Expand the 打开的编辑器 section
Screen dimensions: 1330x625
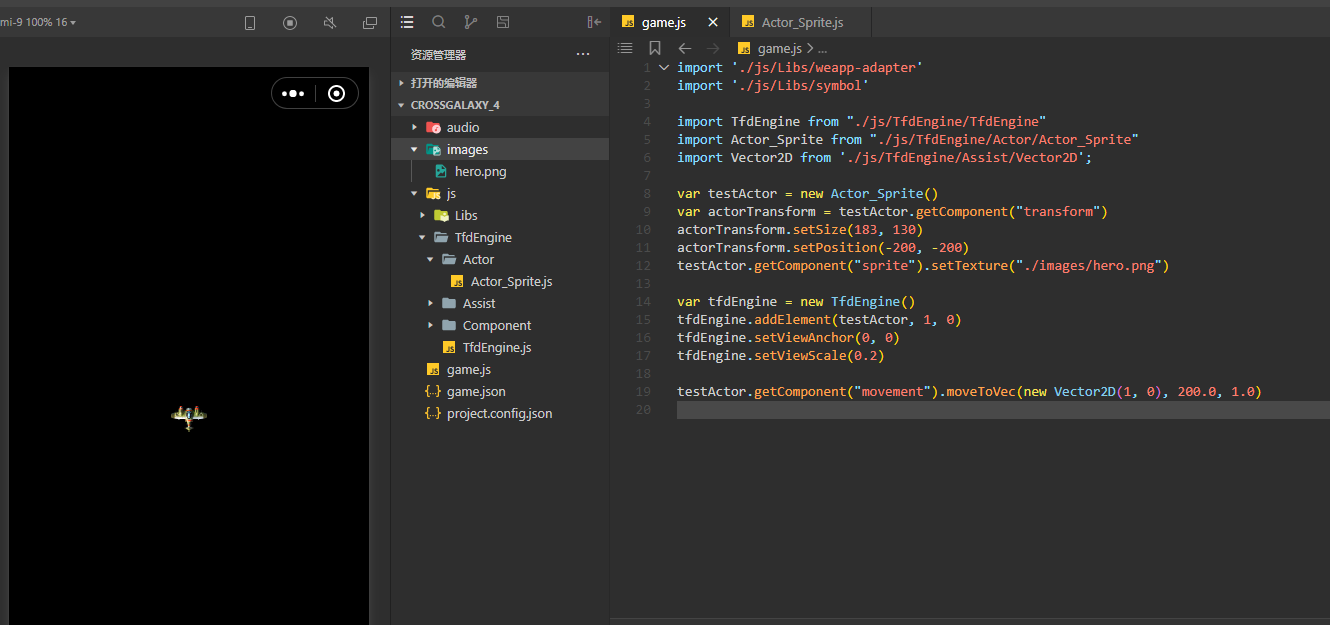pos(500,83)
